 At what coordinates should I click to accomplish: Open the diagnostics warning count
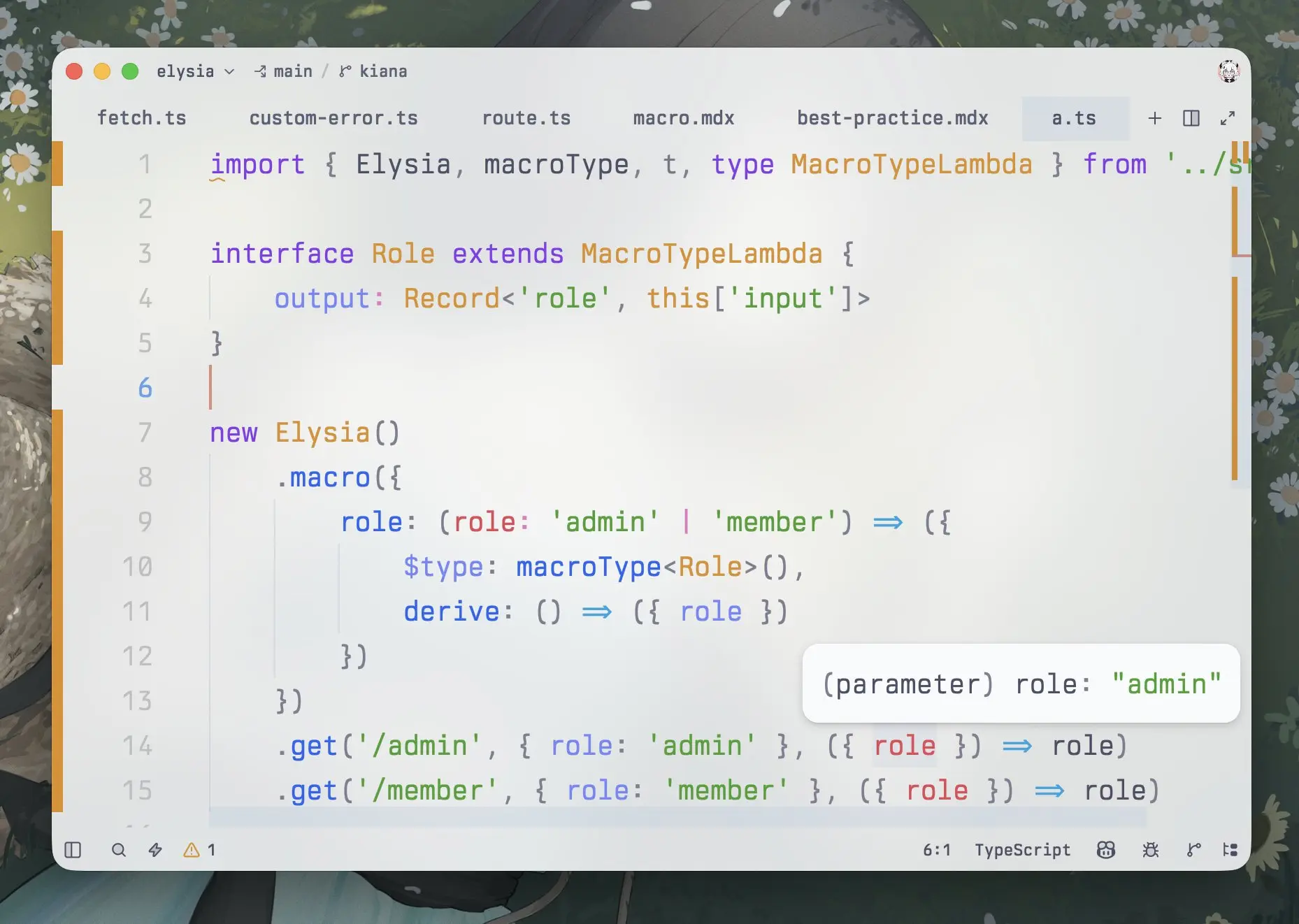199,850
